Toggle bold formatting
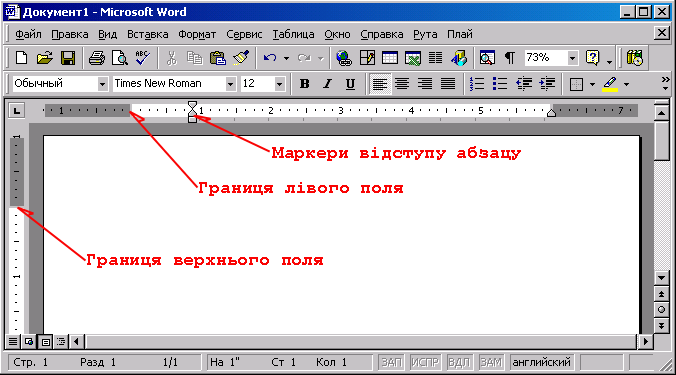676x375 pixels. tap(304, 84)
